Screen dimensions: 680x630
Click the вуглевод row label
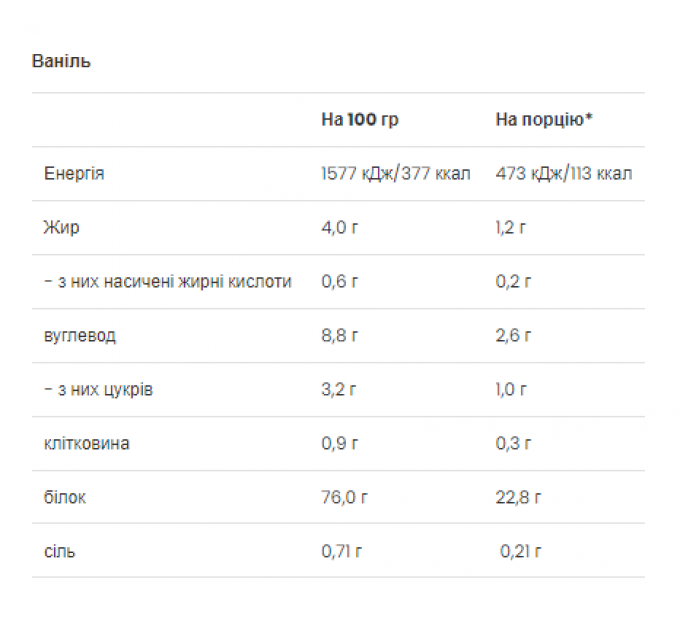[x=80, y=336]
